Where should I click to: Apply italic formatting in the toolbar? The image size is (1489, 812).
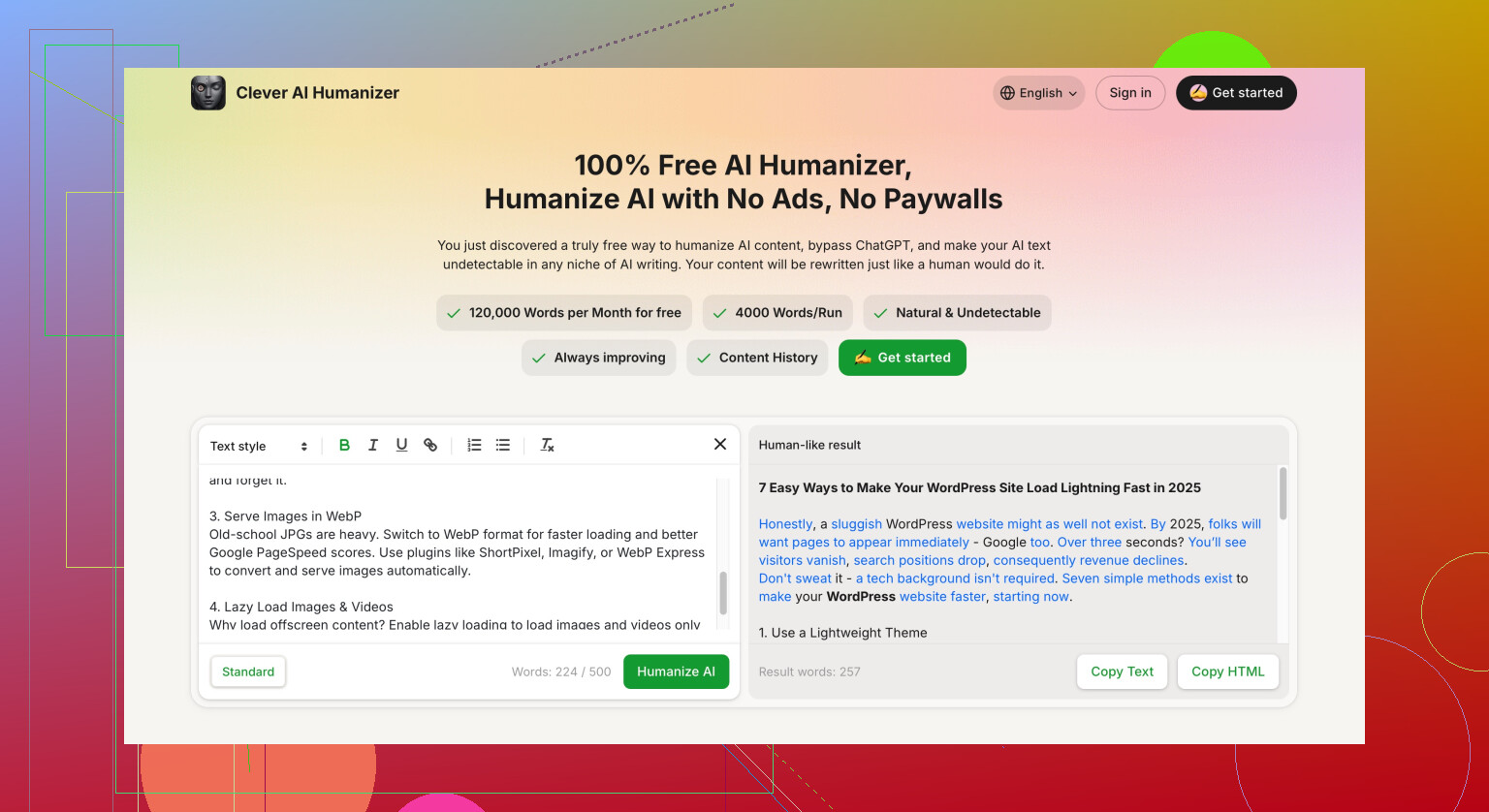point(373,445)
